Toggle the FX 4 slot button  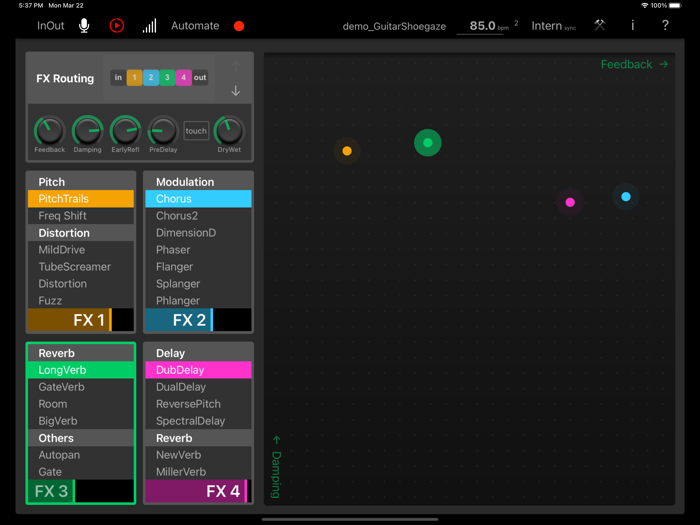click(198, 491)
